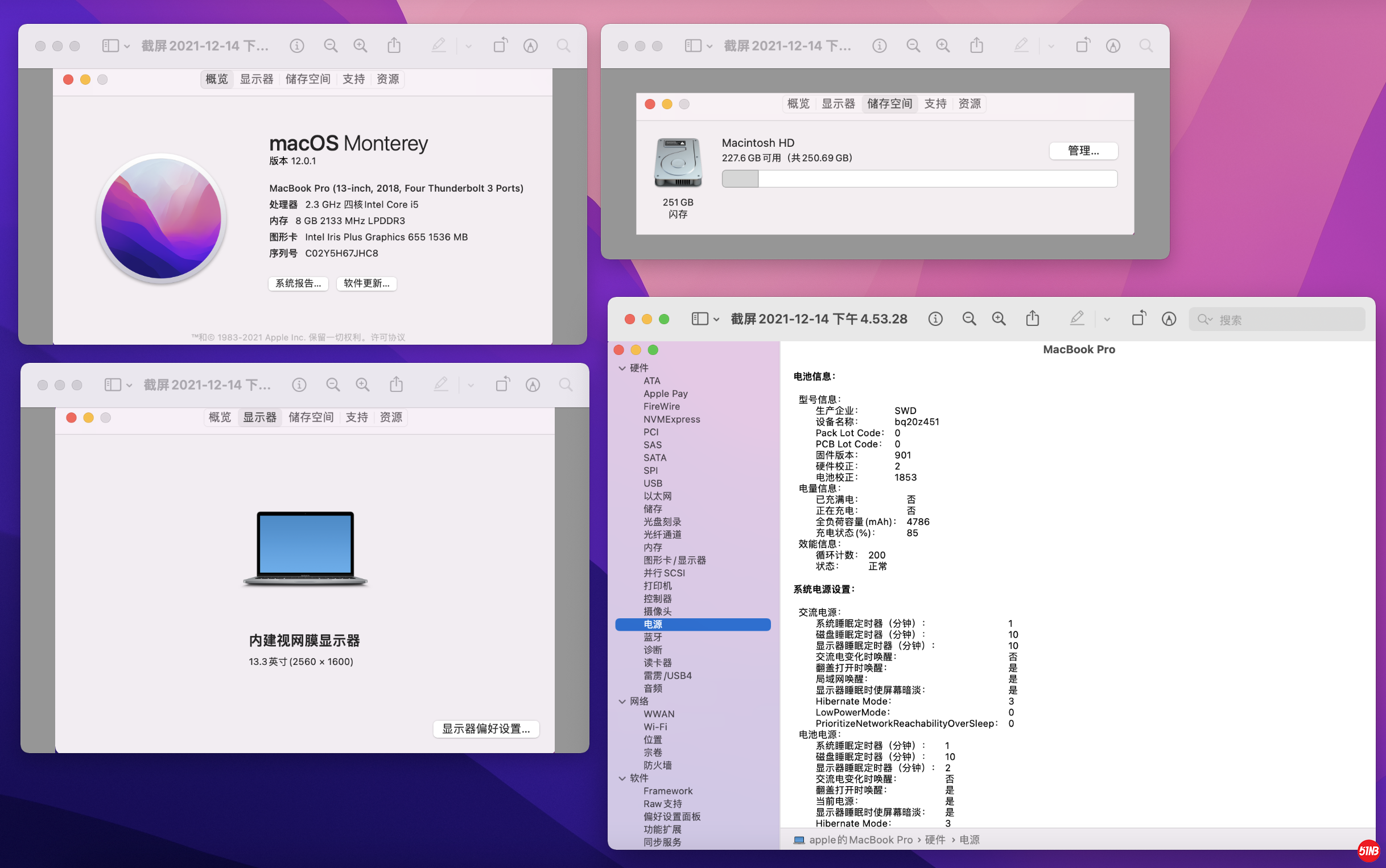Click the share icon in the retina display window
This screenshot has width=1386, height=868.
click(396, 385)
